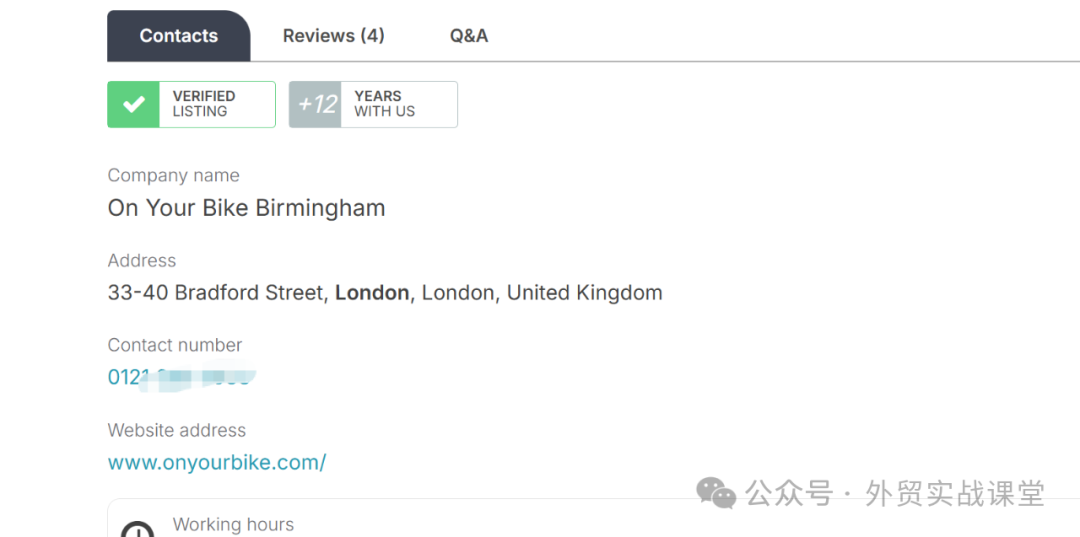Click the Years With Us label
1080x537 pixels.
[384, 104]
